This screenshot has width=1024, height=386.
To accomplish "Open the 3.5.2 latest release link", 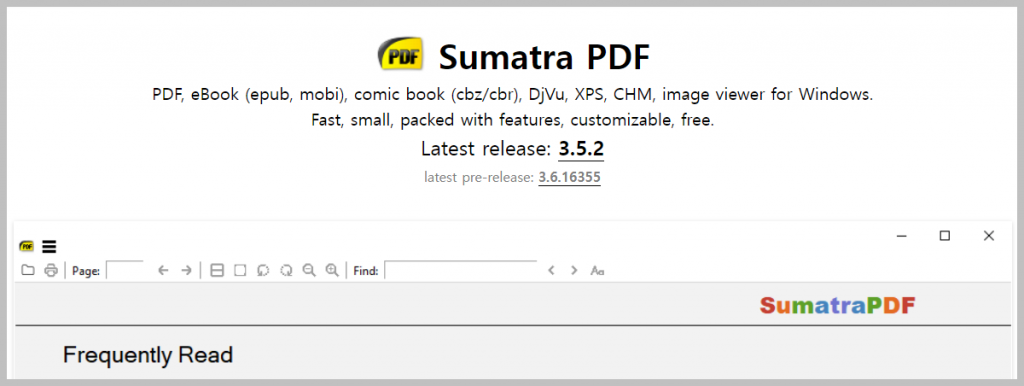I will pyautogui.click(x=581, y=149).
